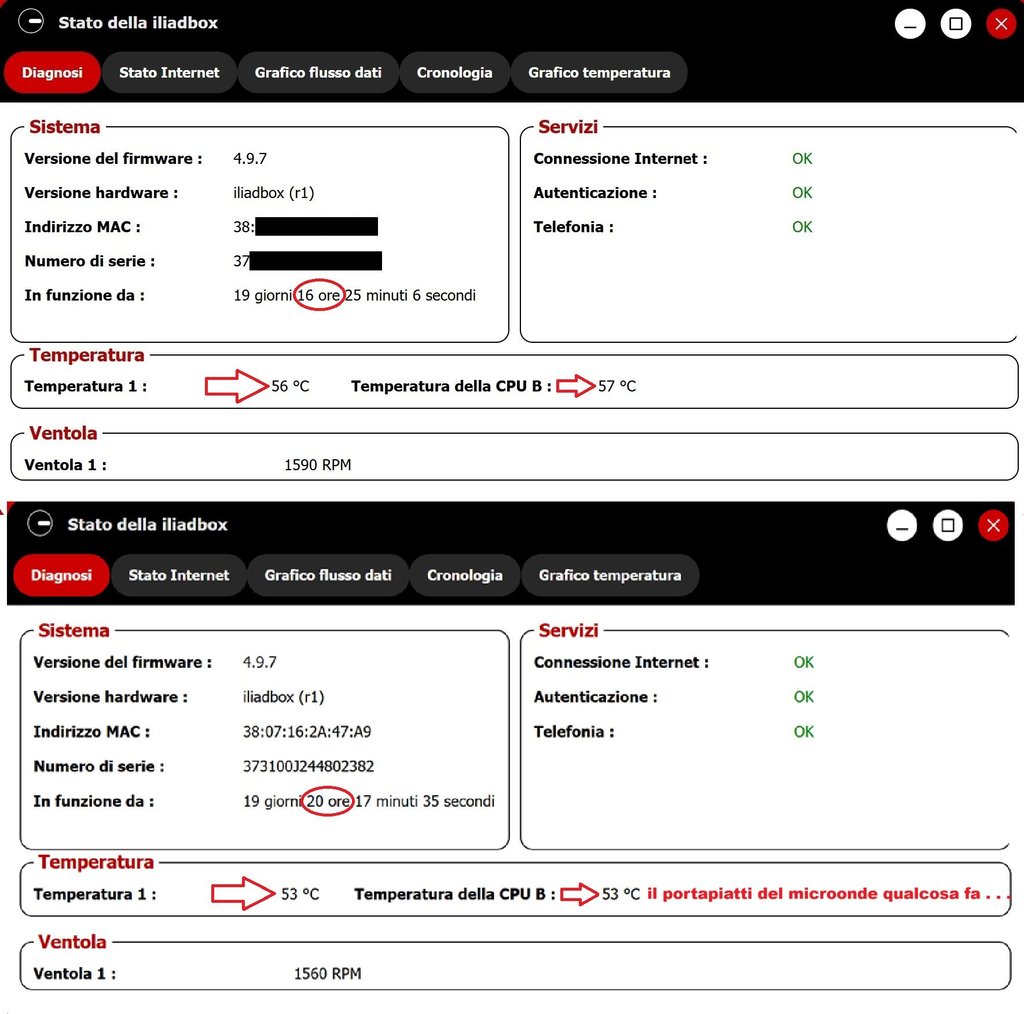Maximize the bottom Stato della iliadbox window
This screenshot has height=1014, width=1024.
[948, 525]
